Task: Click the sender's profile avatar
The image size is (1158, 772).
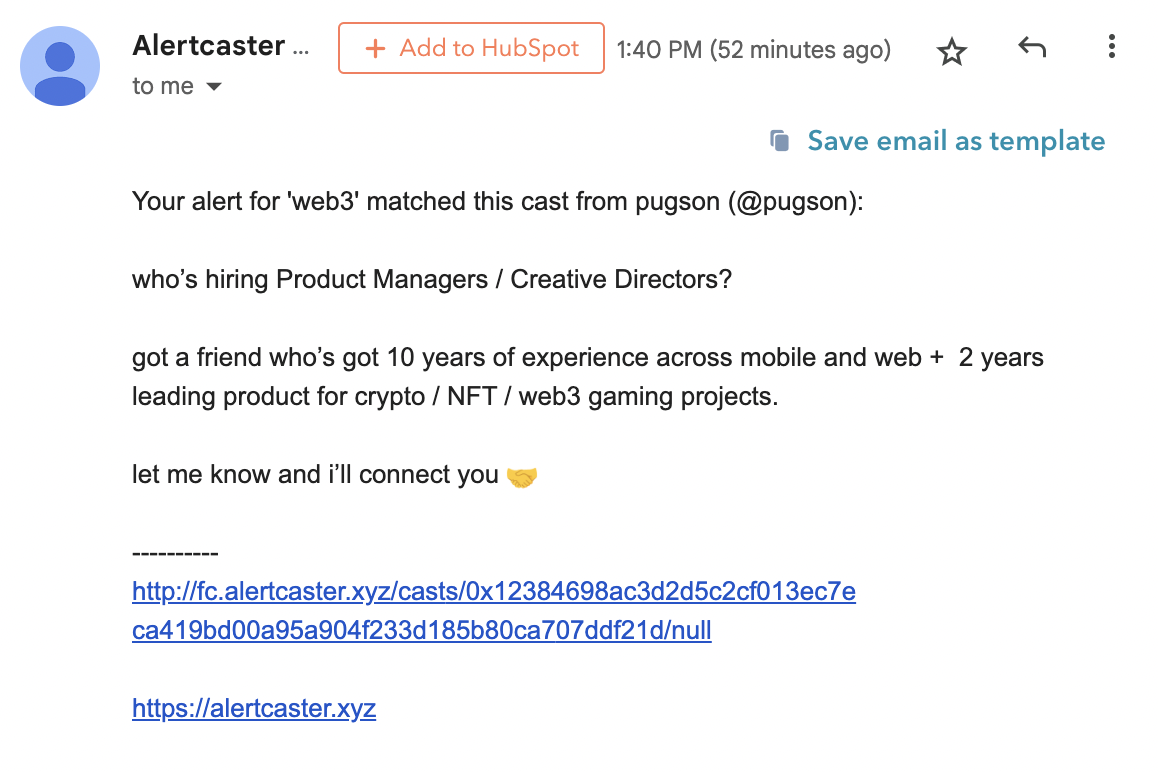Action: tap(60, 66)
